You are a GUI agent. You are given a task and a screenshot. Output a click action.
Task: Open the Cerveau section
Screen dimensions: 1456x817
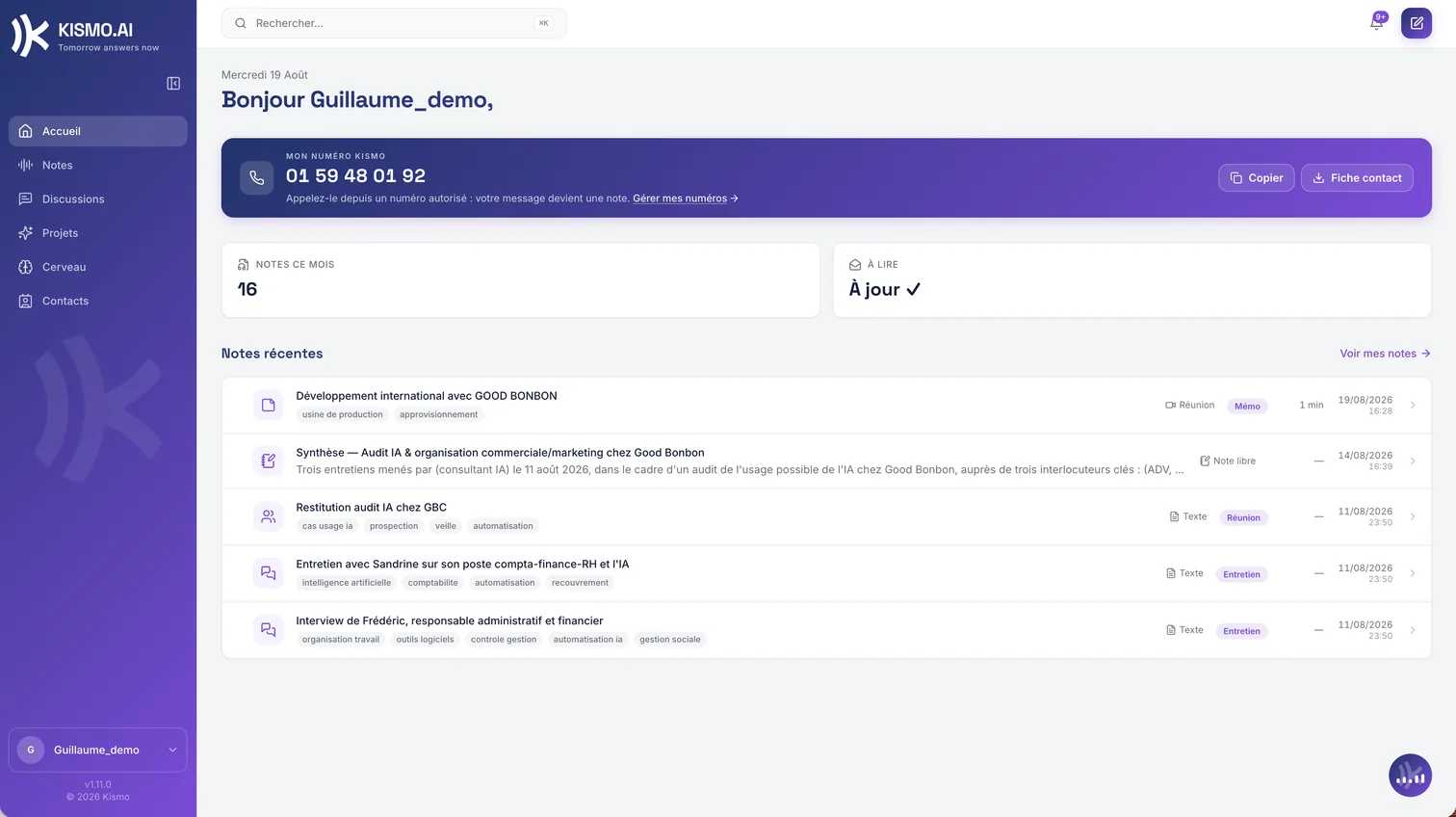coord(98,267)
